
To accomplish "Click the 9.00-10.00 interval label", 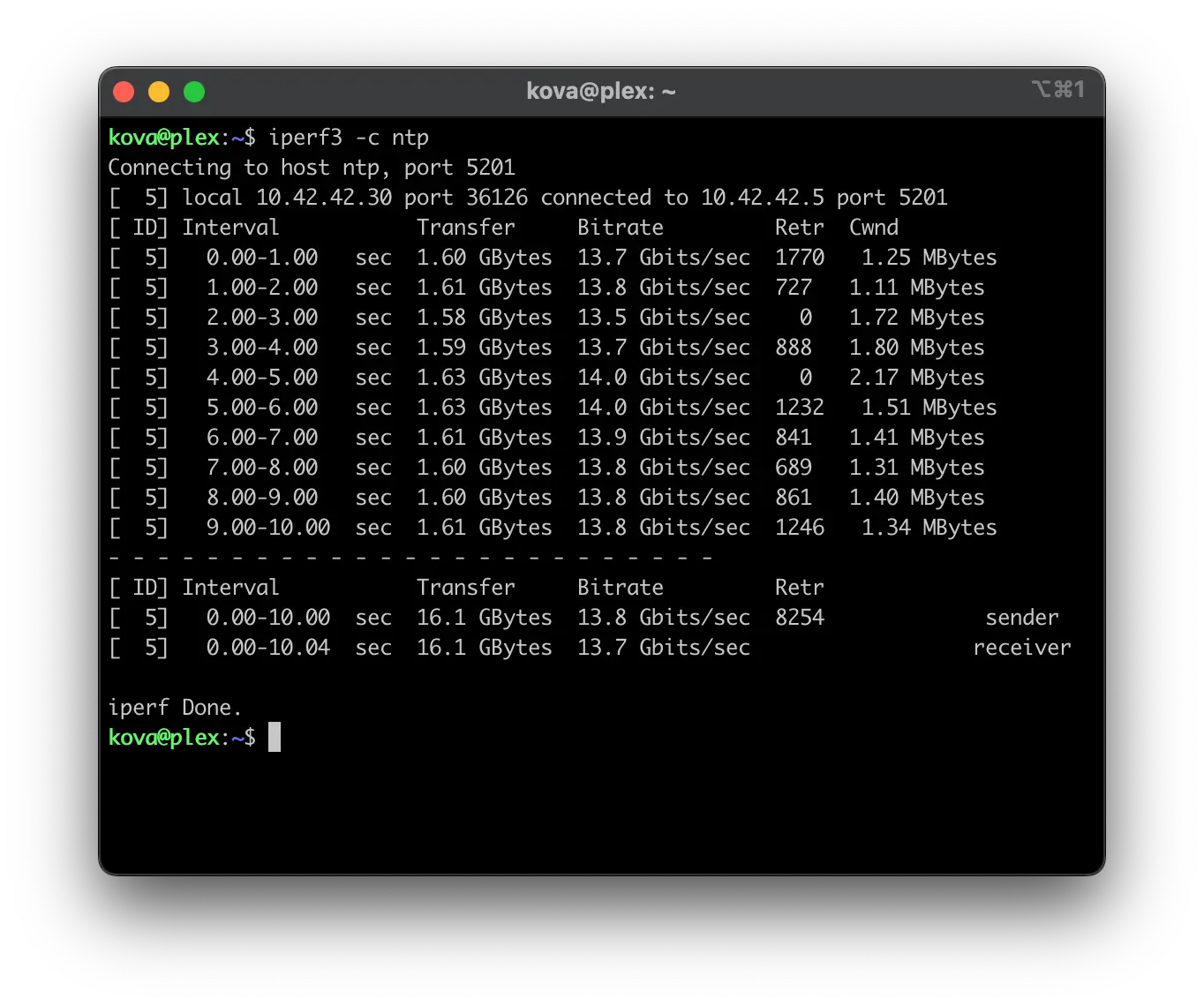I will (268, 528).
